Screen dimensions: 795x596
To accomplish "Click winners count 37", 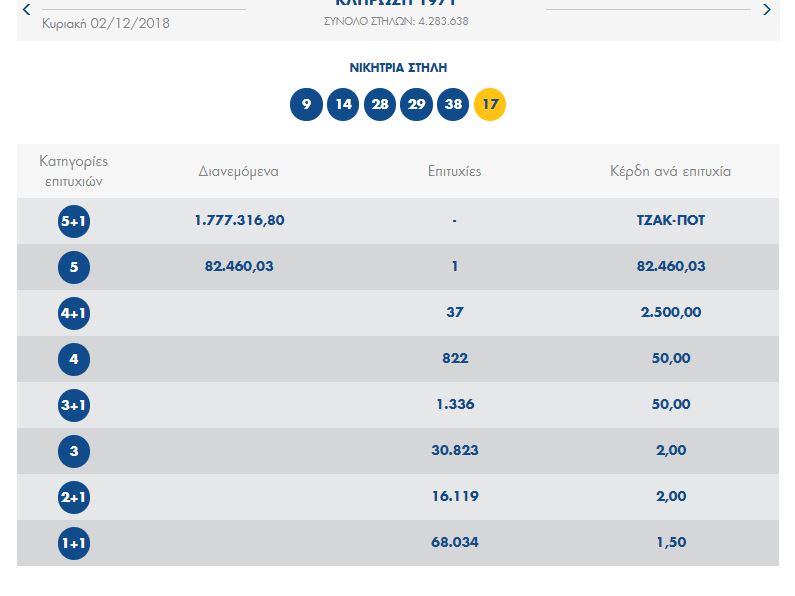I will click(x=455, y=312).
